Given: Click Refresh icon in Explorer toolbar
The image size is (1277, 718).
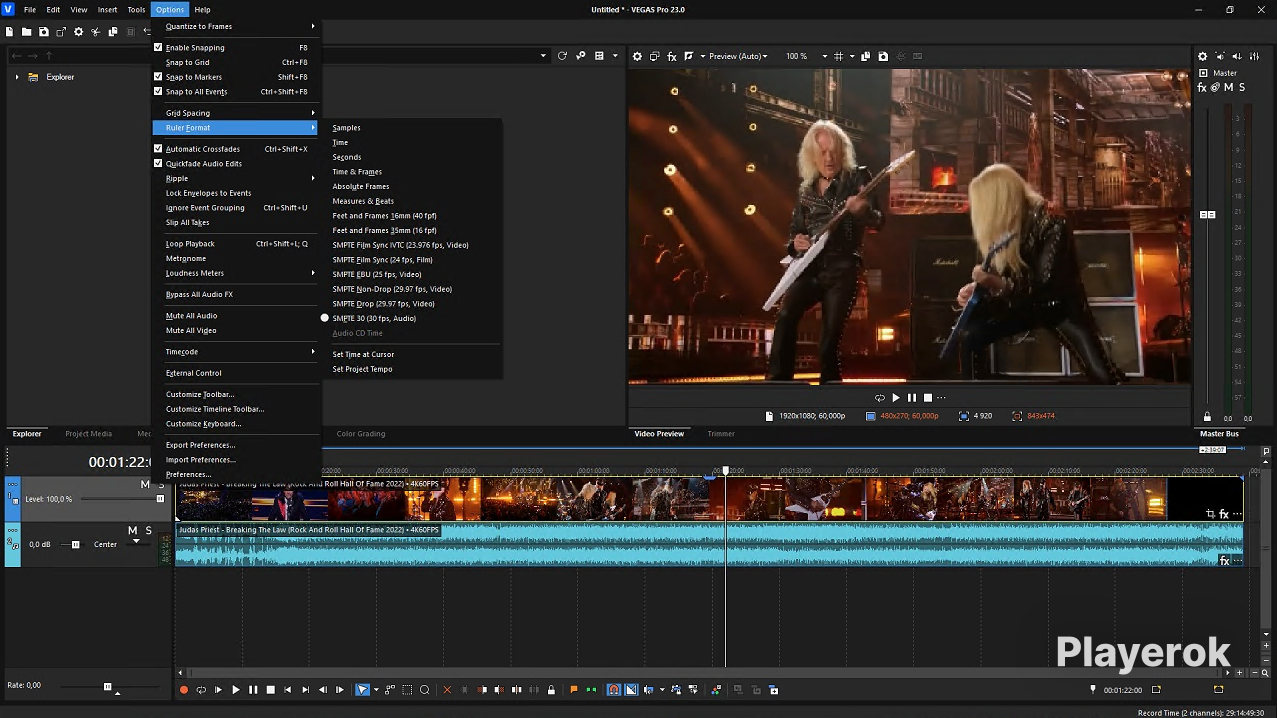Looking at the screenshot, I should pyautogui.click(x=562, y=57).
